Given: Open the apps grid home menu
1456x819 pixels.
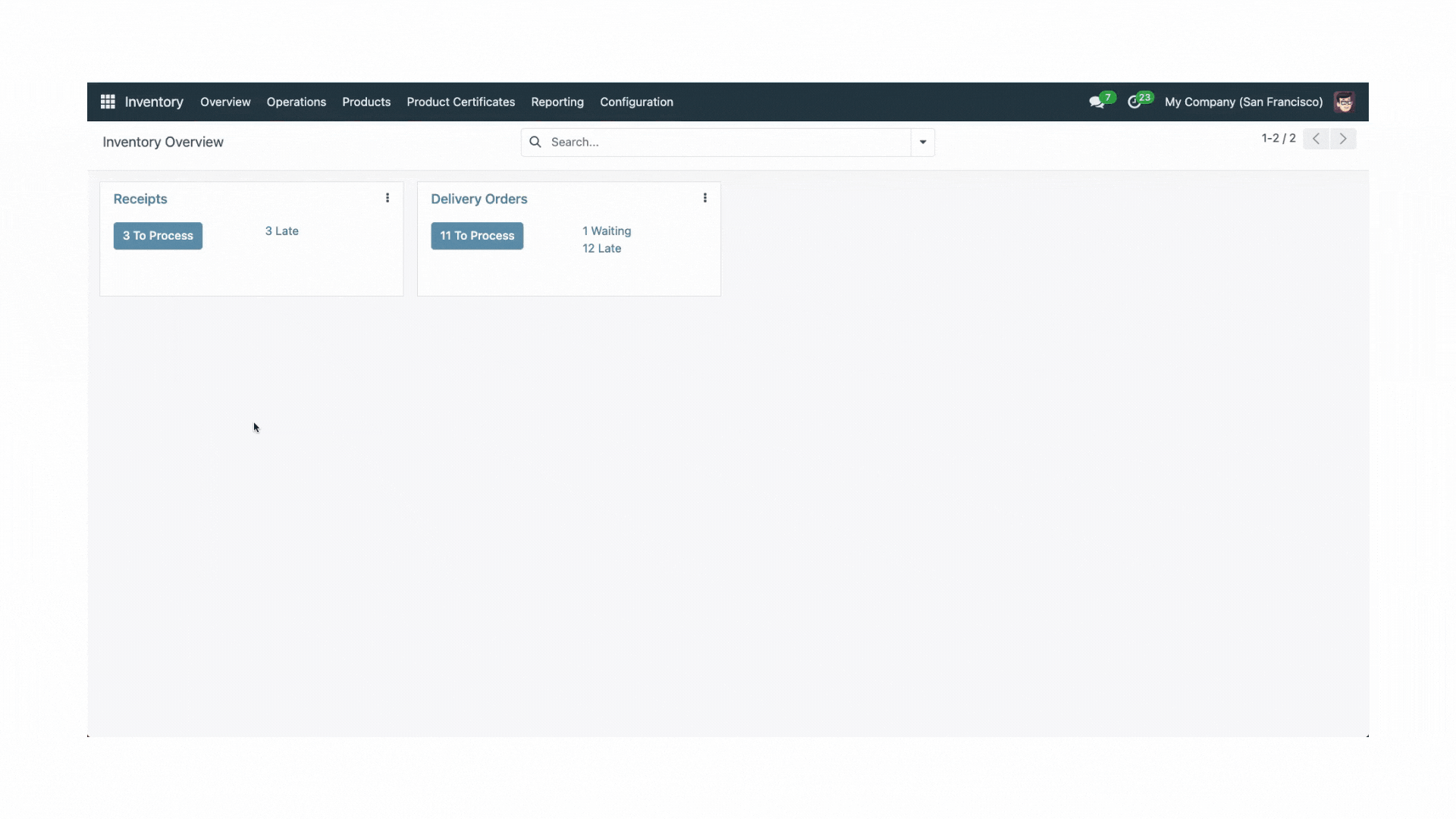Looking at the screenshot, I should coord(108,102).
